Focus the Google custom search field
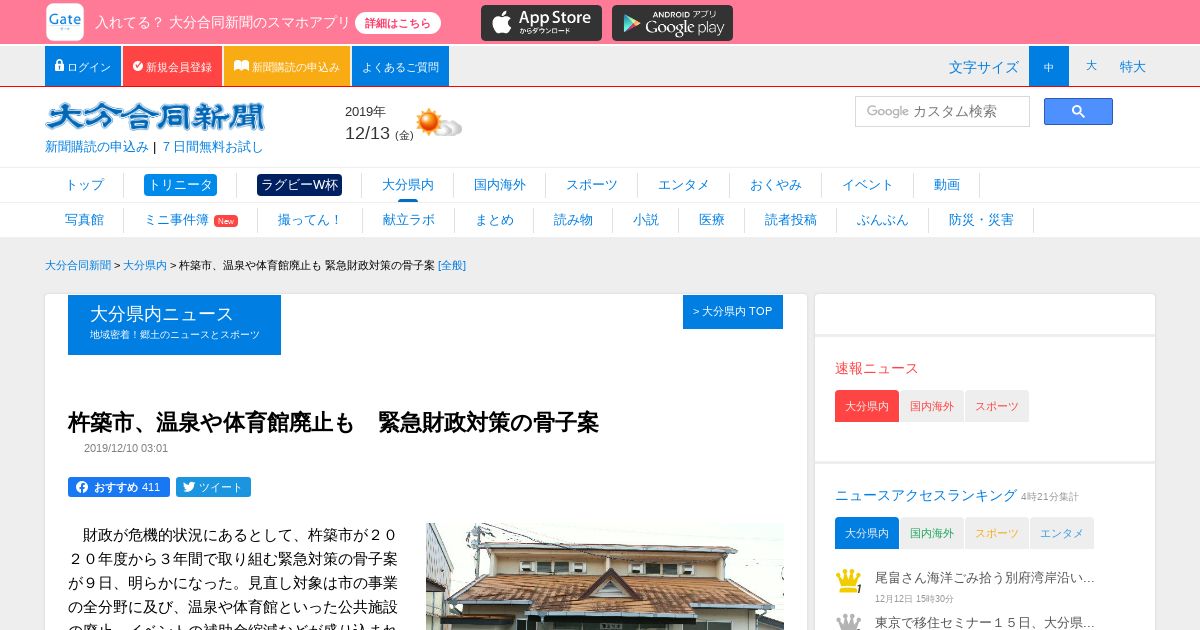The height and width of the screenshot is (630, 1200). (x=942, y=111)
